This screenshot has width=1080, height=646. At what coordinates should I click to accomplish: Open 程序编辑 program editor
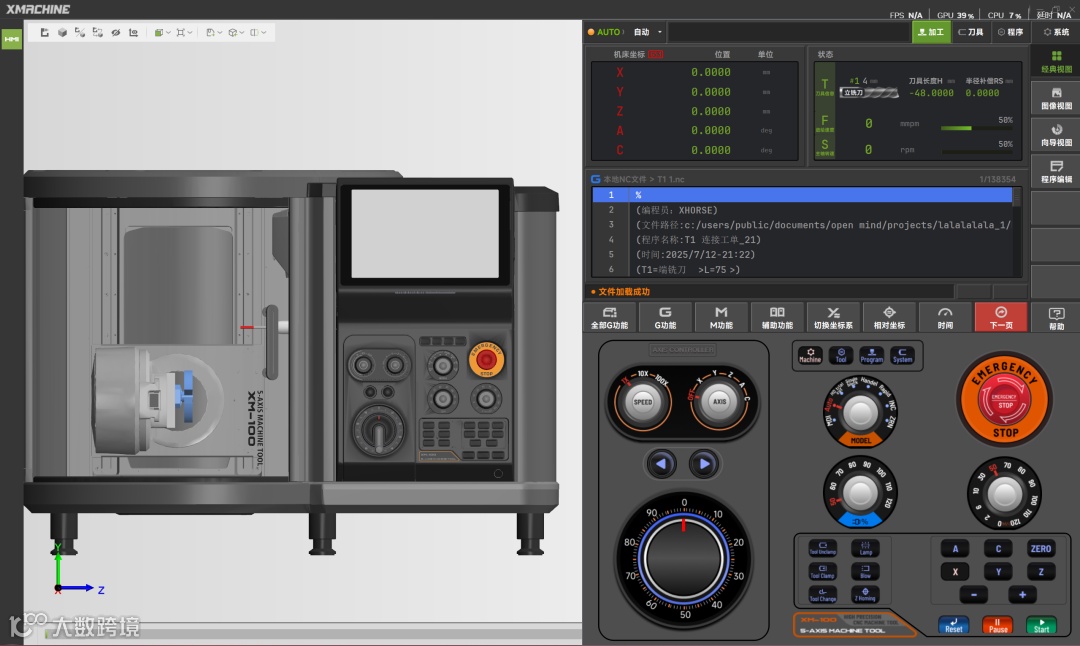pyautogui.click(x=1056, y=171)
